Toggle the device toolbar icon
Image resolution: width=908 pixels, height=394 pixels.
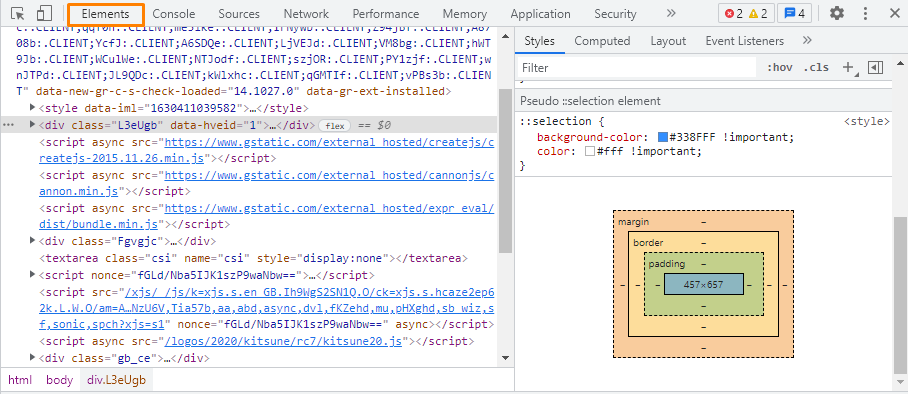click(x=45, y=14)
